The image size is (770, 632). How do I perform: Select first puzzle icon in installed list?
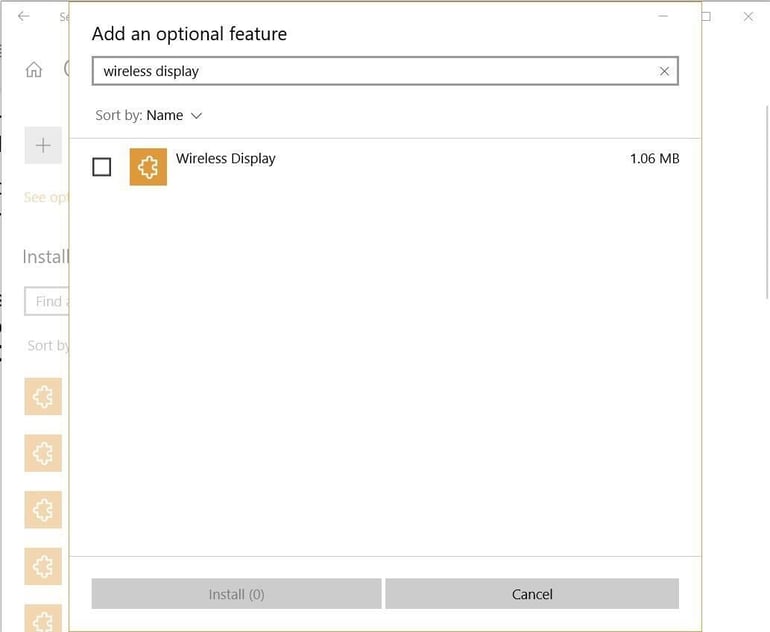click(43, 397)
